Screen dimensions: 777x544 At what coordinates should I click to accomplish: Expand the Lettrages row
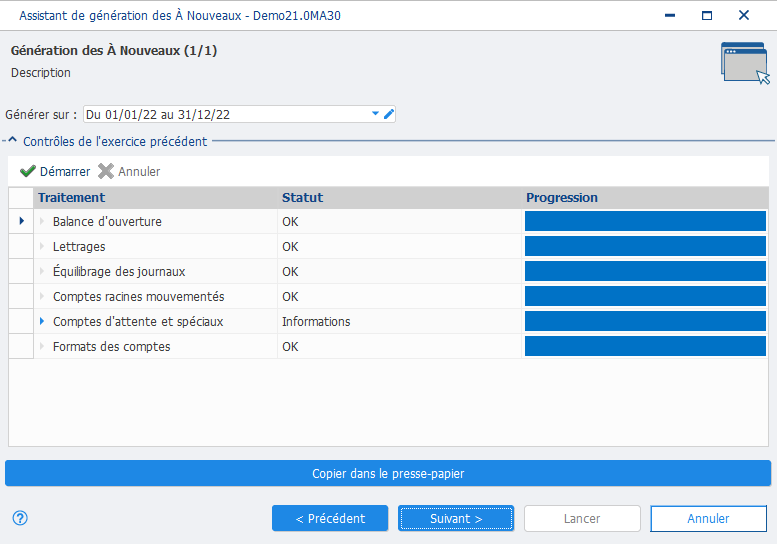click(42, 246)
